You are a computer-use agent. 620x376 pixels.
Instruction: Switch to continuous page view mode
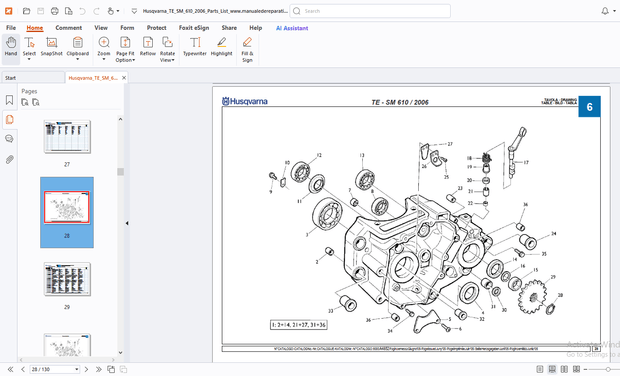552,369
